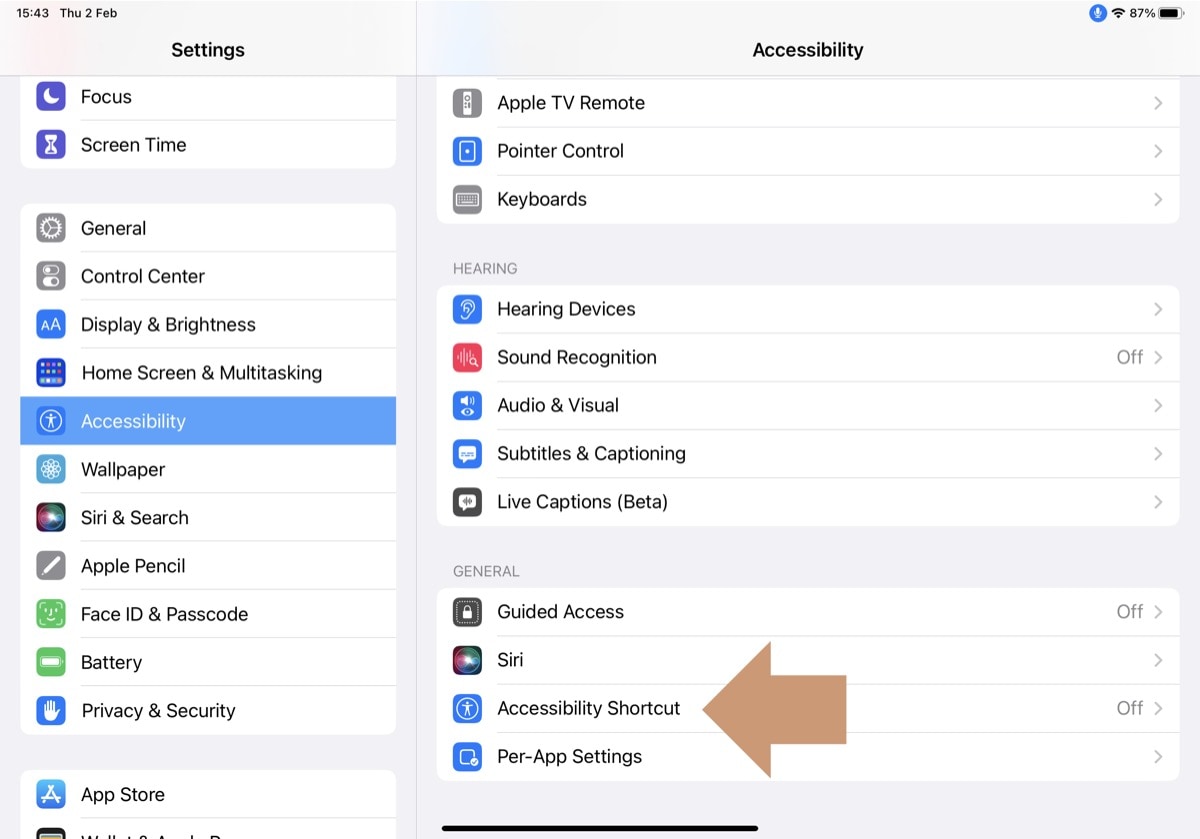
Task: Tap the General gear icon
Action: click(x=51, y=228)
